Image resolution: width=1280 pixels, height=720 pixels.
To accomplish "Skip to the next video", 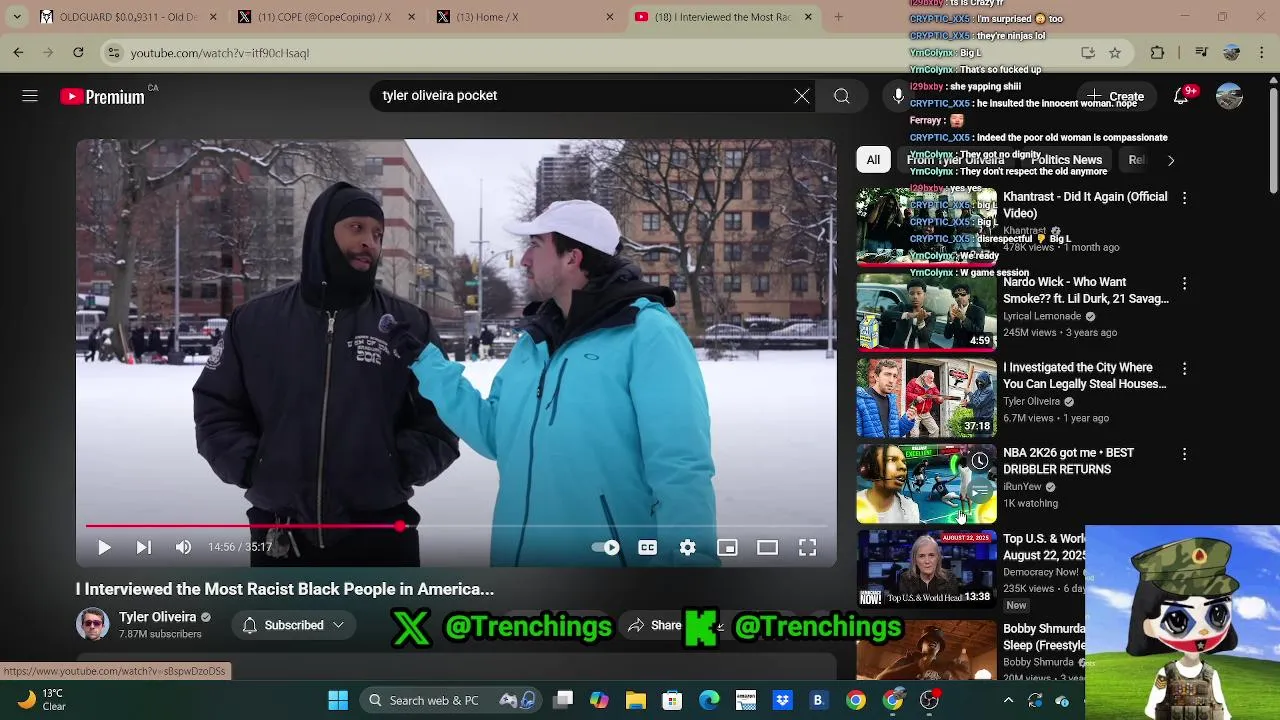I will pos(143,547).
